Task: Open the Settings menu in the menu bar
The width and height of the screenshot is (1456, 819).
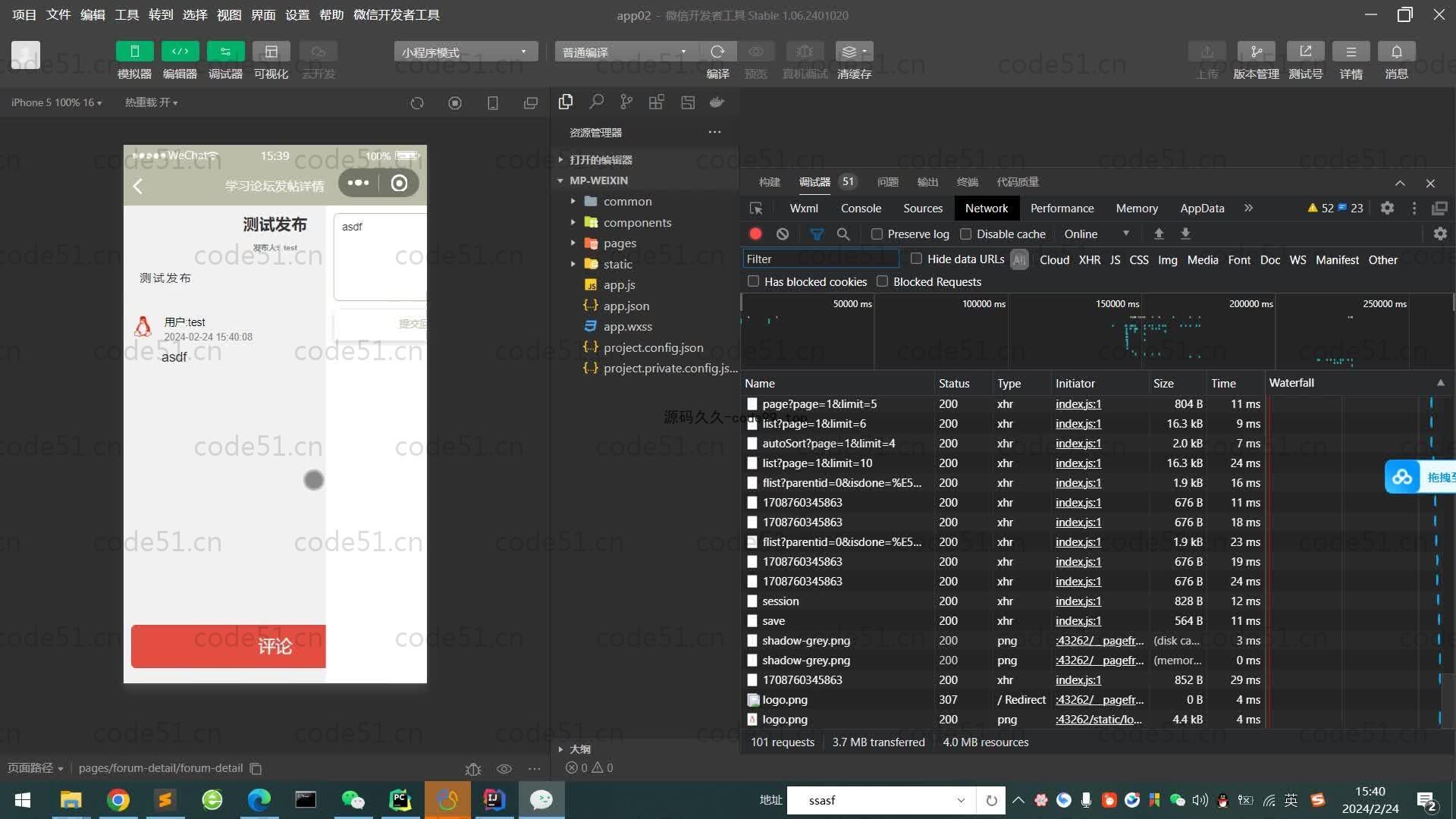Action: tap(297, 15)
